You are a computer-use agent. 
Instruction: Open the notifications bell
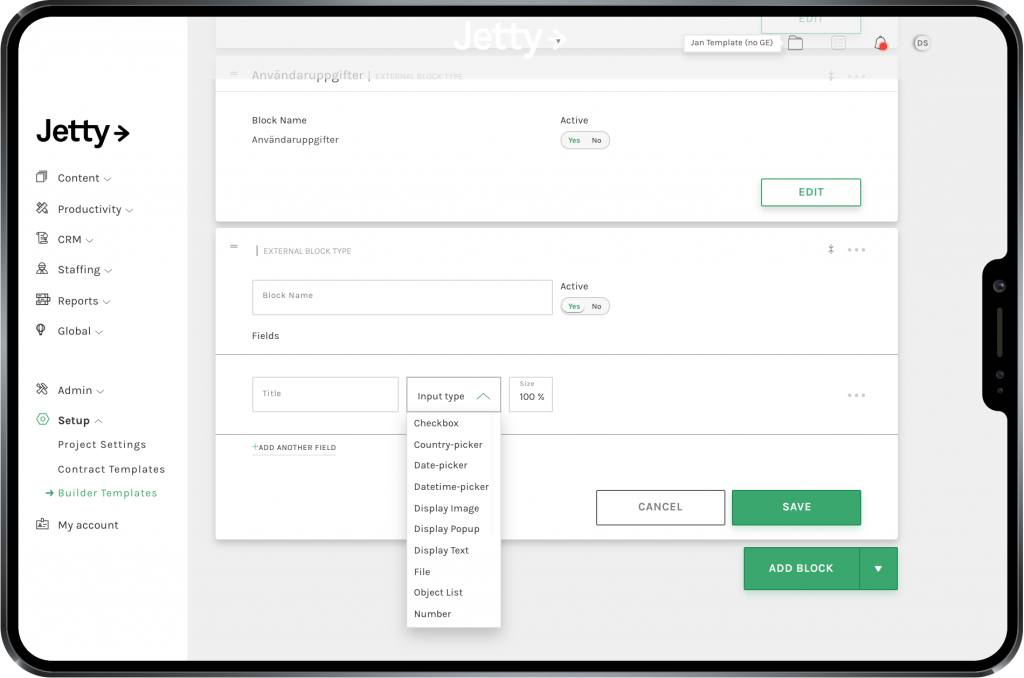(878, 42)
